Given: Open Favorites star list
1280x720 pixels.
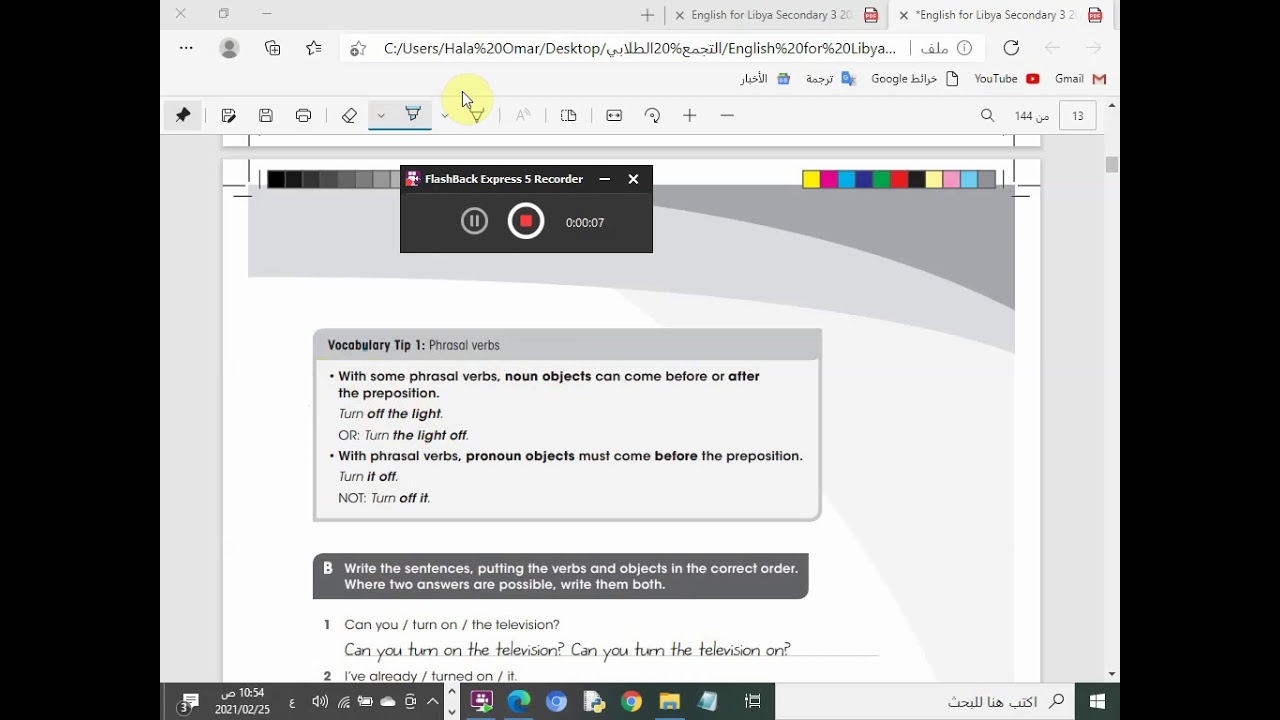Looking at the screenshot, I should pyautogui.click(x=314, y=48).
